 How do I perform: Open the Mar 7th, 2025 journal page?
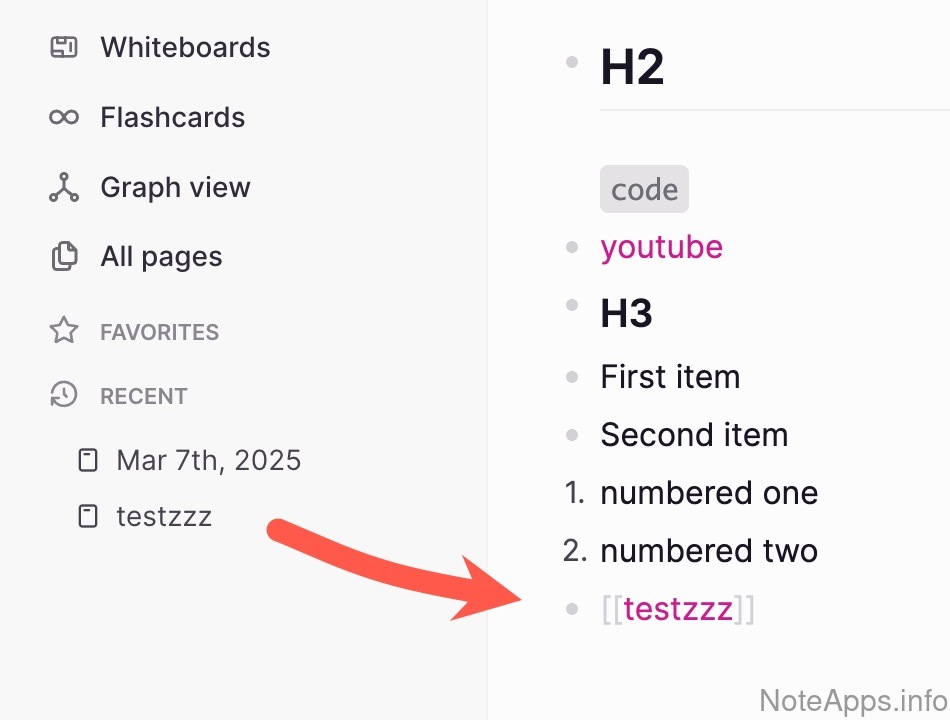208,460
